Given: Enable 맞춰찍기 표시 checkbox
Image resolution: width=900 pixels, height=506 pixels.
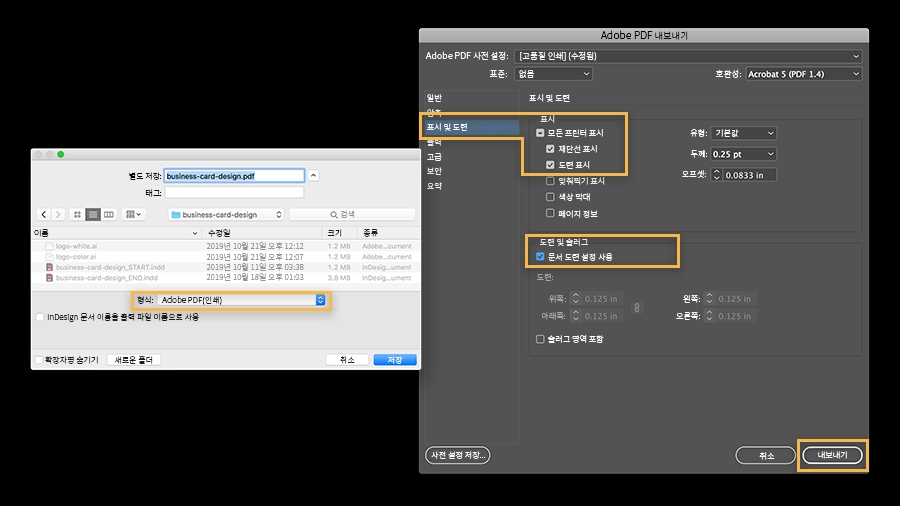Looking at the screenshot, I should tap(550, 181).
